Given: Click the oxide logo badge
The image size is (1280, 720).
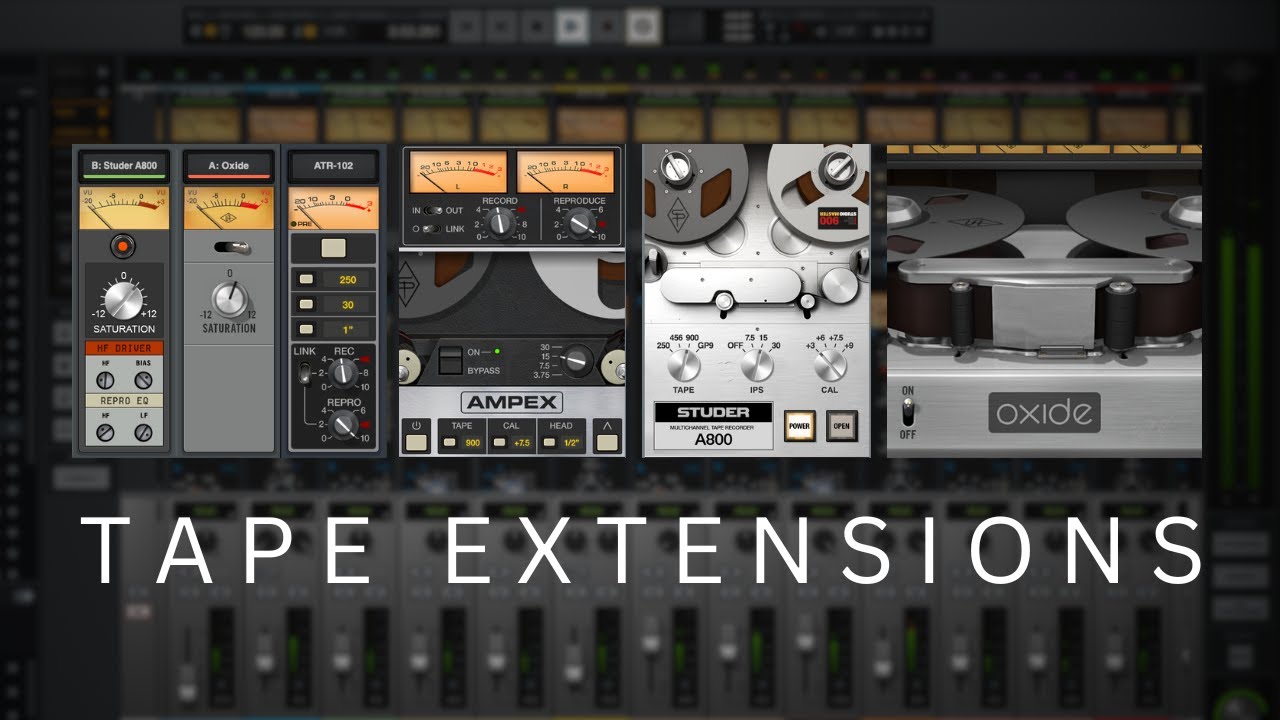Looking at the screenshot, I should 1045,412.
